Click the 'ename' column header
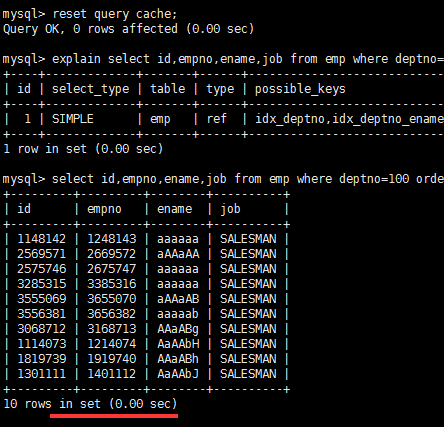The height and width of the screenshot is (427, 444). tap(174, 209)
